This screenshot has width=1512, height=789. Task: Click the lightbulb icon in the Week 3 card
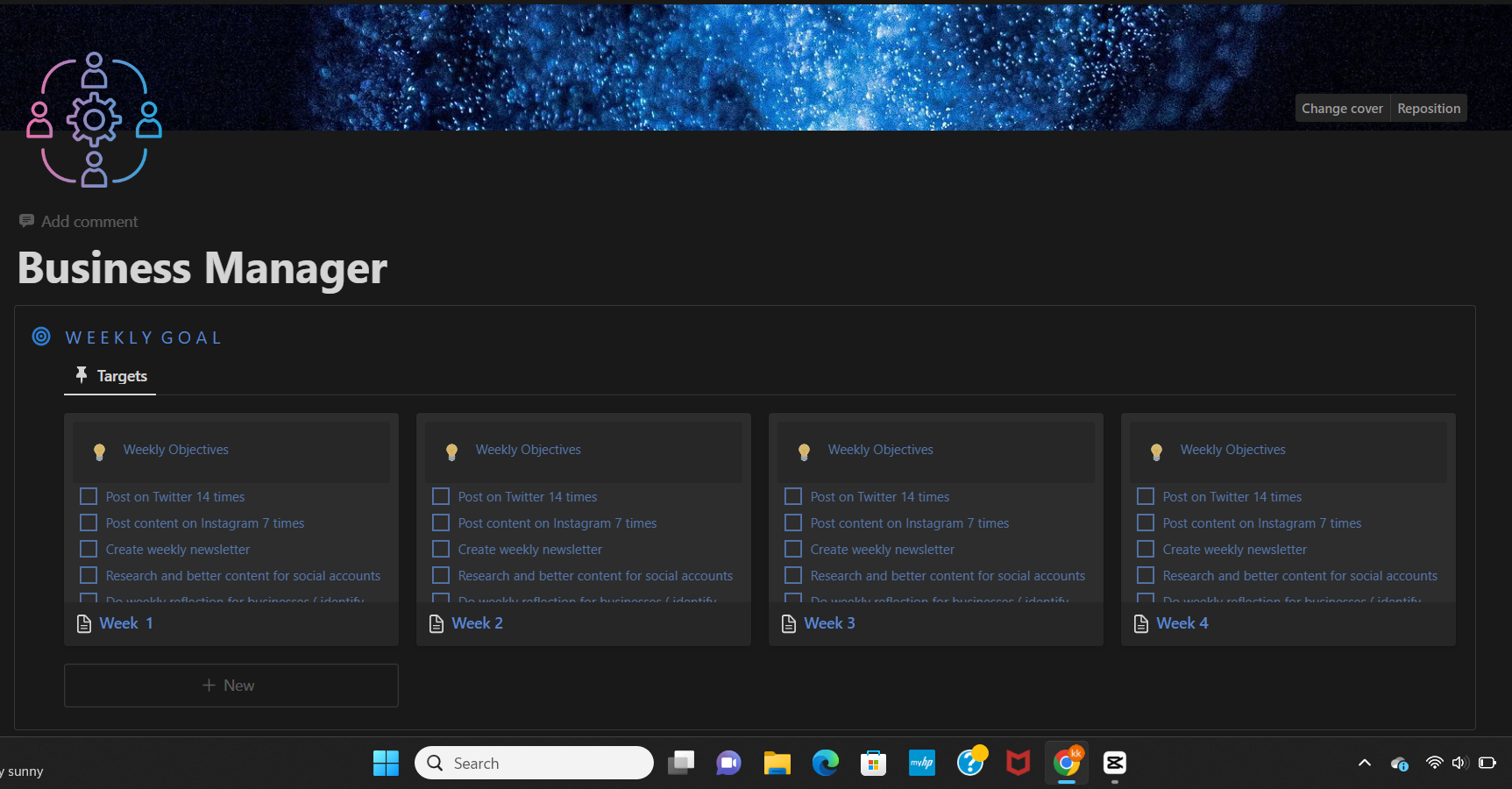click(804, 451)
